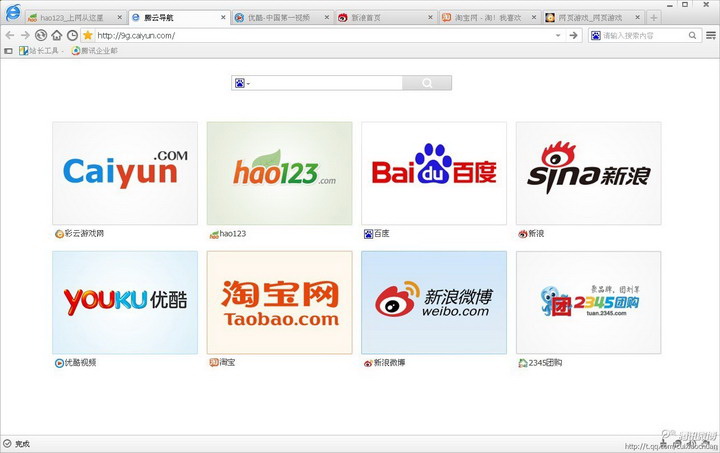
Task: Open the Baidu 百度 thumbnail
Action: pyautogui.click(x=434, y=173)
